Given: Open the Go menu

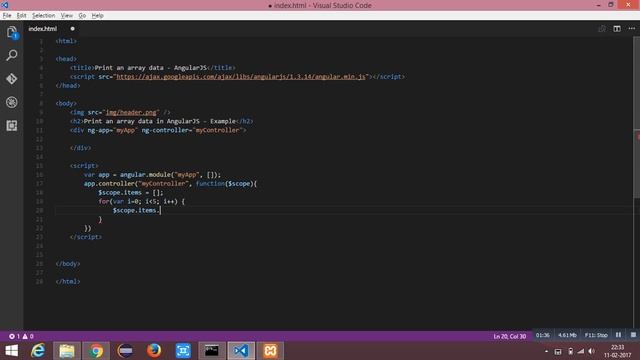Looking at the screenshot, I should (x=82, y=16).
